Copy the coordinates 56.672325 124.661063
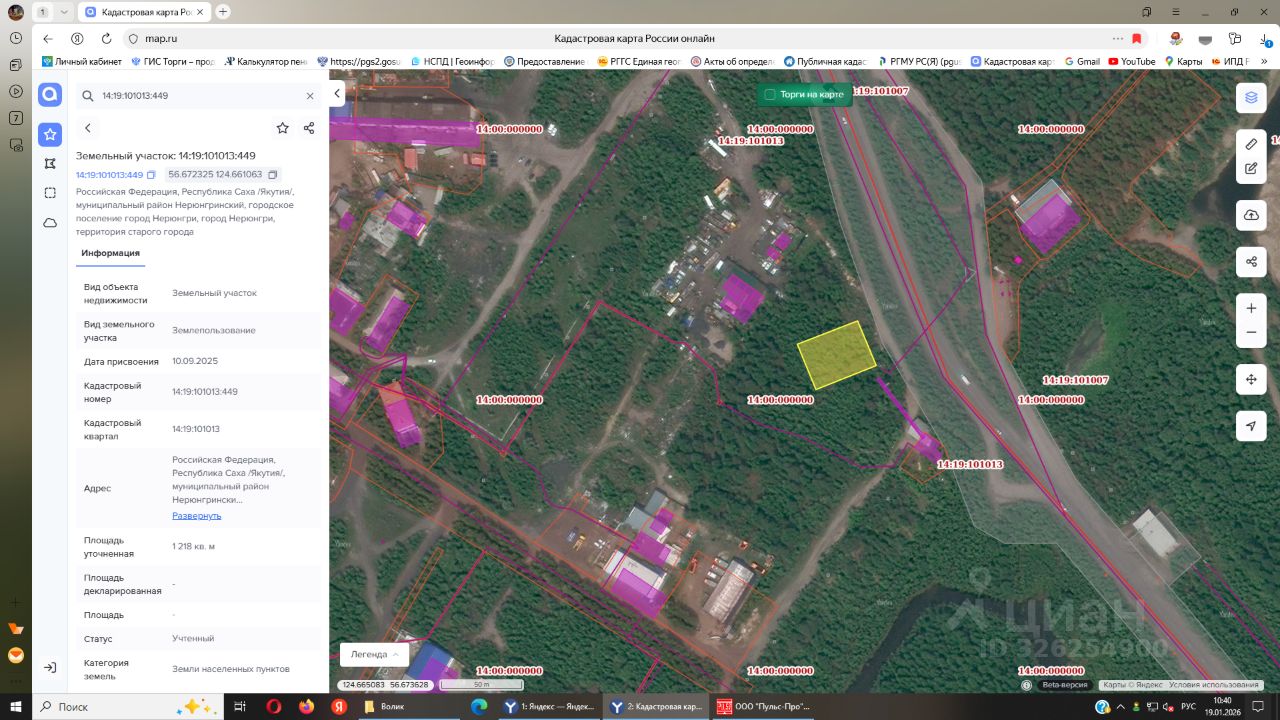Viewport: 1280px width, 720px height. click(x=272, y=175)
